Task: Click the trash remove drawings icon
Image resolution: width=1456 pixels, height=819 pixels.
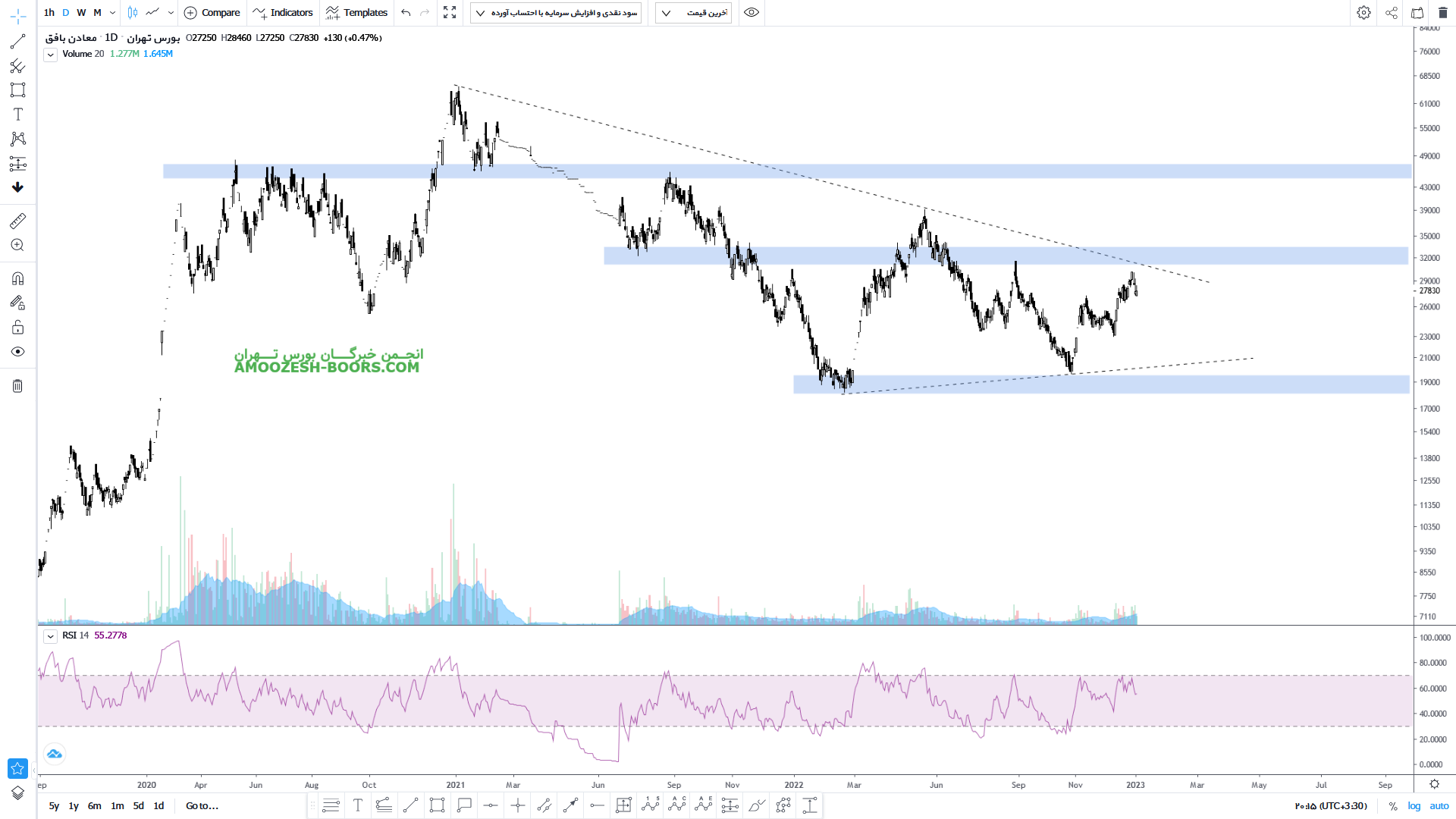Action: (17, 386)
